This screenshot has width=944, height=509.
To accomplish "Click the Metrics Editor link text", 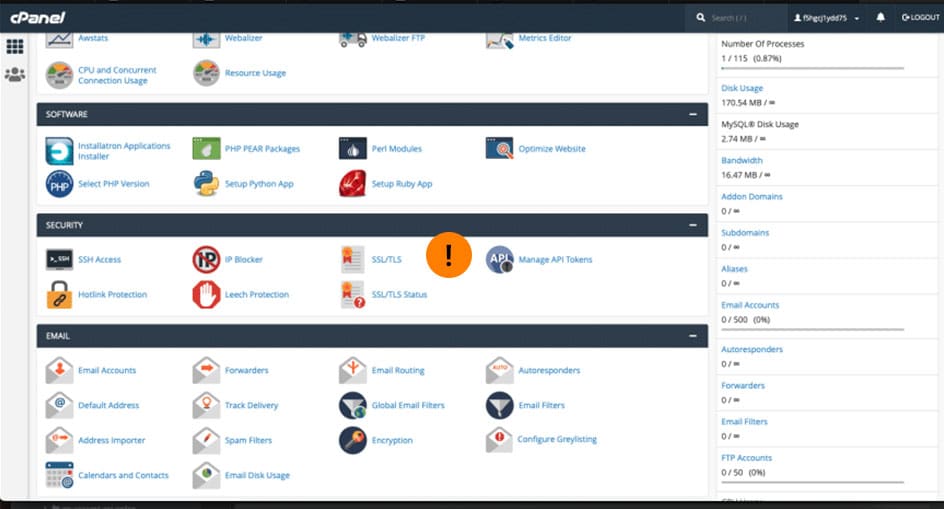I will coord(545,38).
